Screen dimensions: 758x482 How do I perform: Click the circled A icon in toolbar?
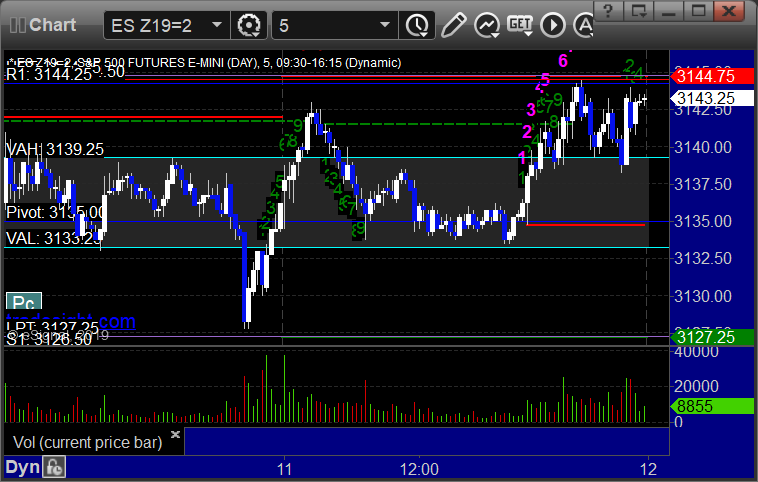583,25
